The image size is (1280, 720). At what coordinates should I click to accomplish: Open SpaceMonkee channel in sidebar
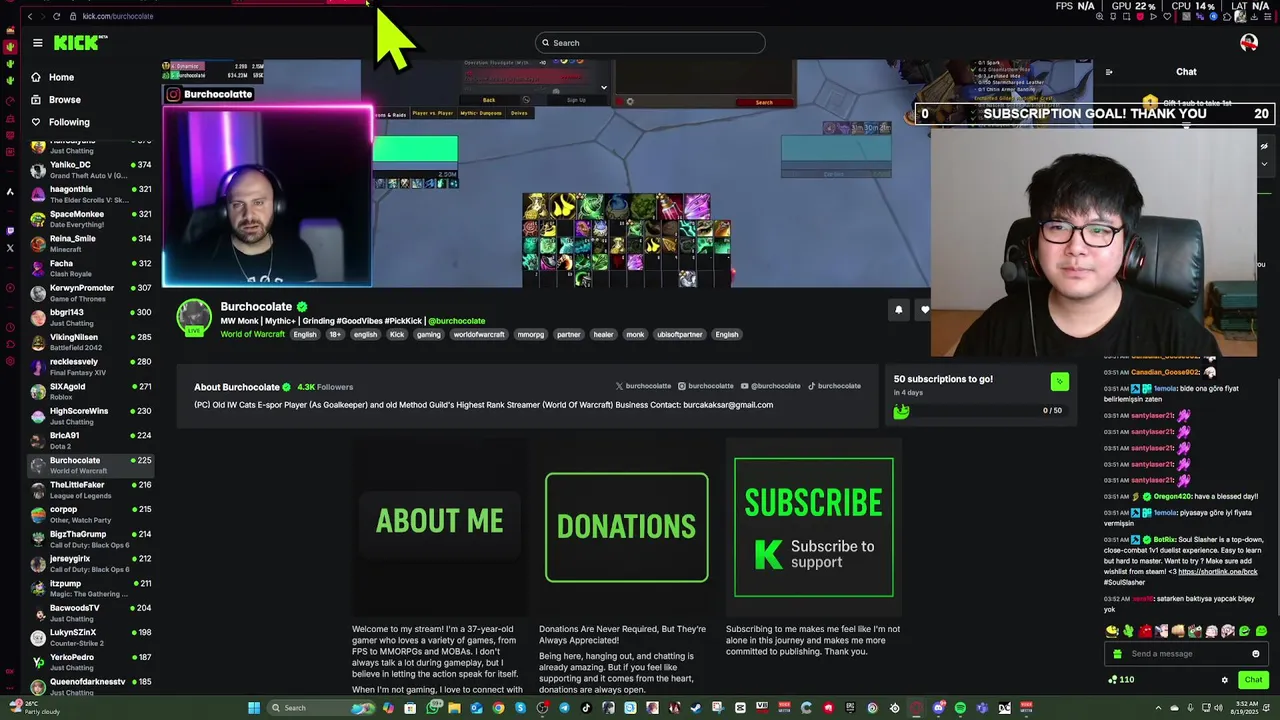pos(90,219)
